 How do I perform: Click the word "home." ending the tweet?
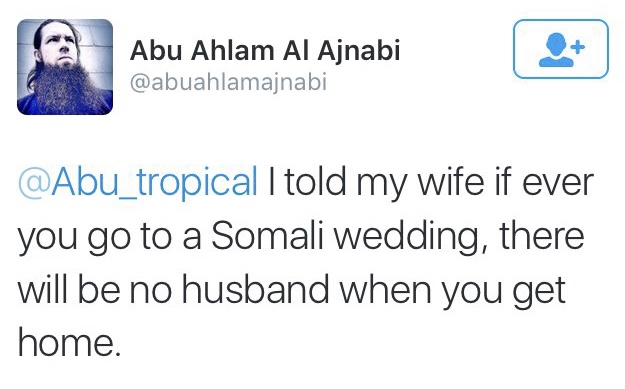69,342
